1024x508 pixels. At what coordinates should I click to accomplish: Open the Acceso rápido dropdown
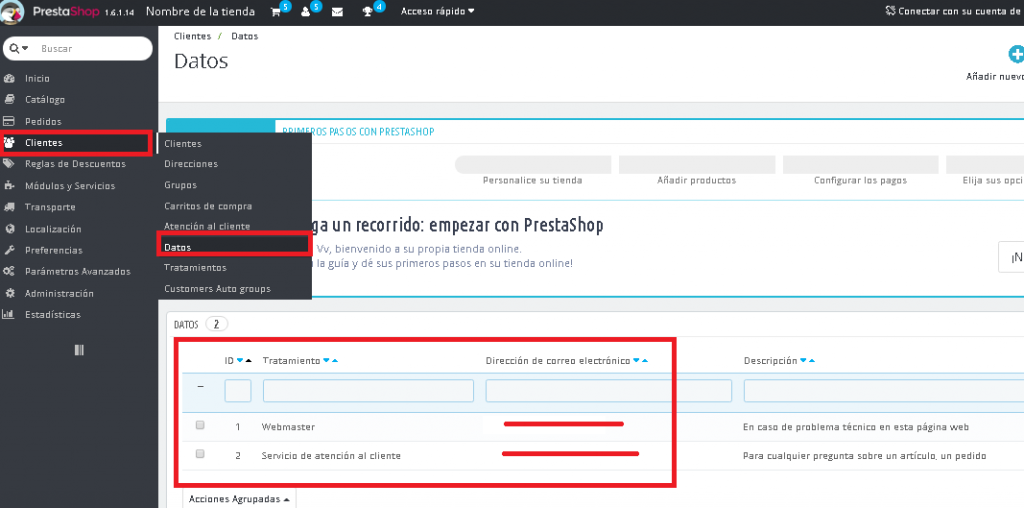438,11
